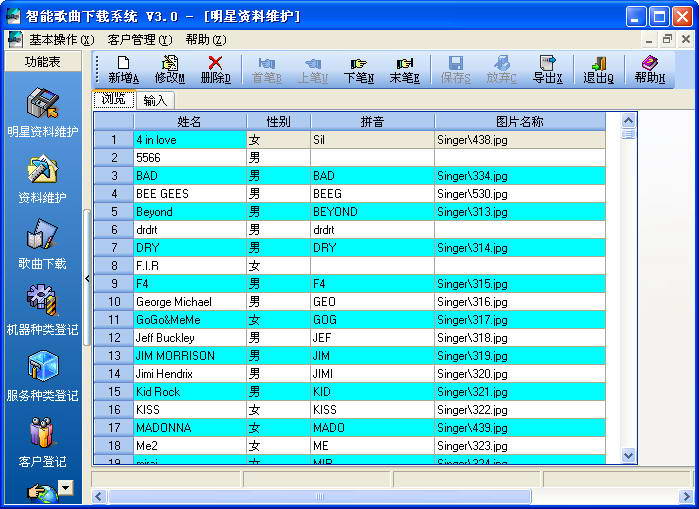Open 歌曲下载 in the sidebar
This screenshot has width=699, height=509.
[42, 245]
